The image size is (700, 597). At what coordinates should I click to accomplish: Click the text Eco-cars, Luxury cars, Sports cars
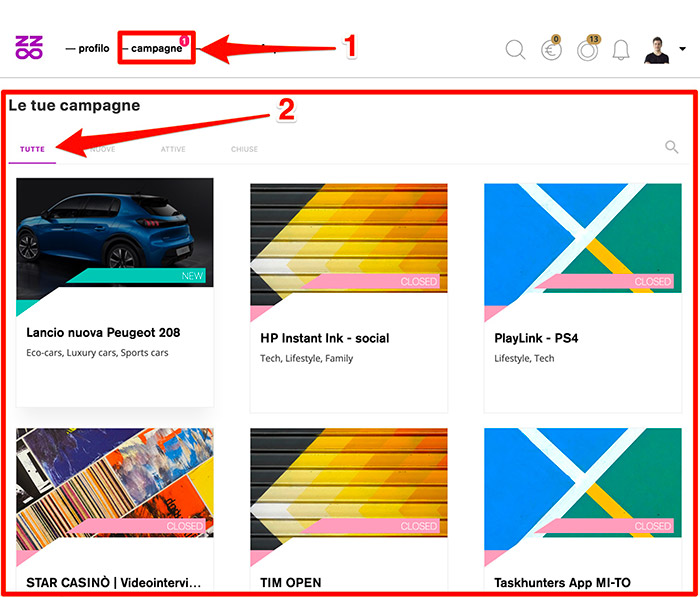[x=97, y=353]
